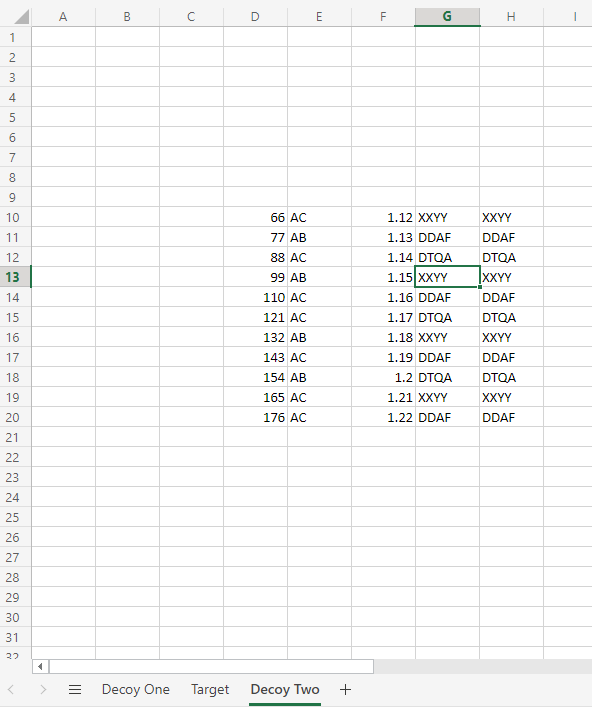This screenshot has width=592, height=707.
Task: Select column B header
Action: click(x=128, y=17)
